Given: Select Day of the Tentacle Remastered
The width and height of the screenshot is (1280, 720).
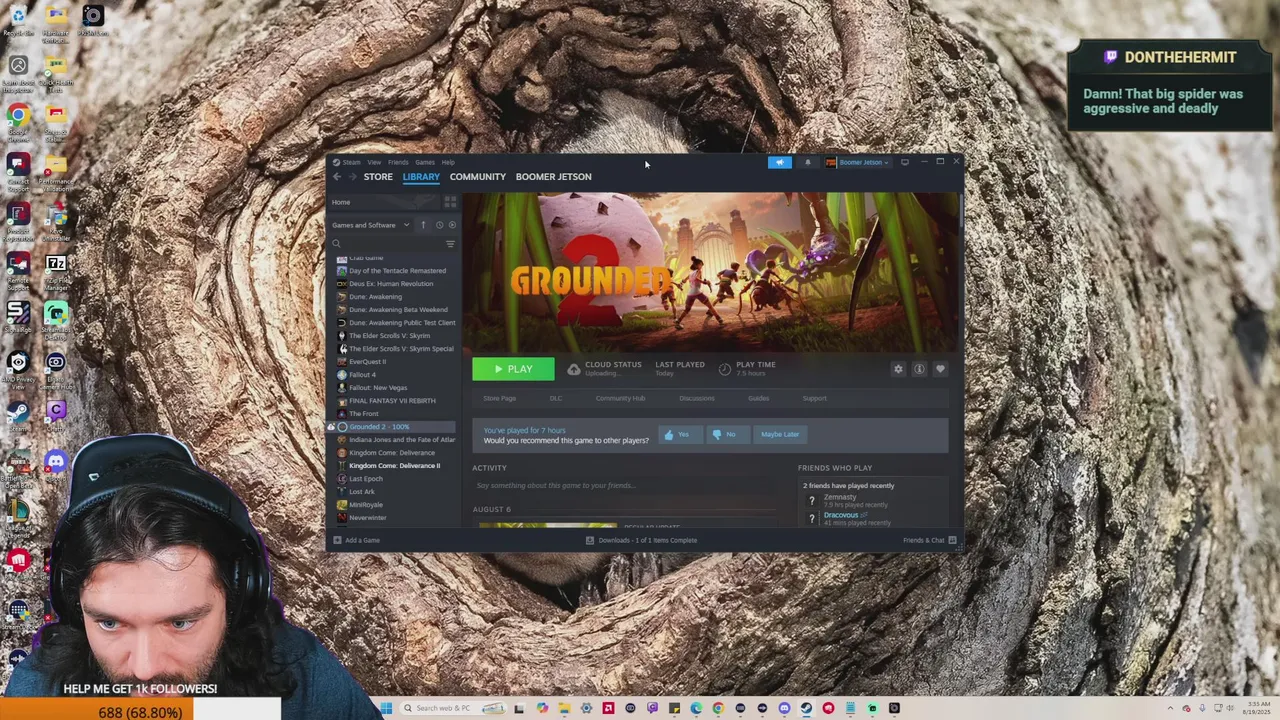Looking at the screenshot, I should click(x=397, y=271).
